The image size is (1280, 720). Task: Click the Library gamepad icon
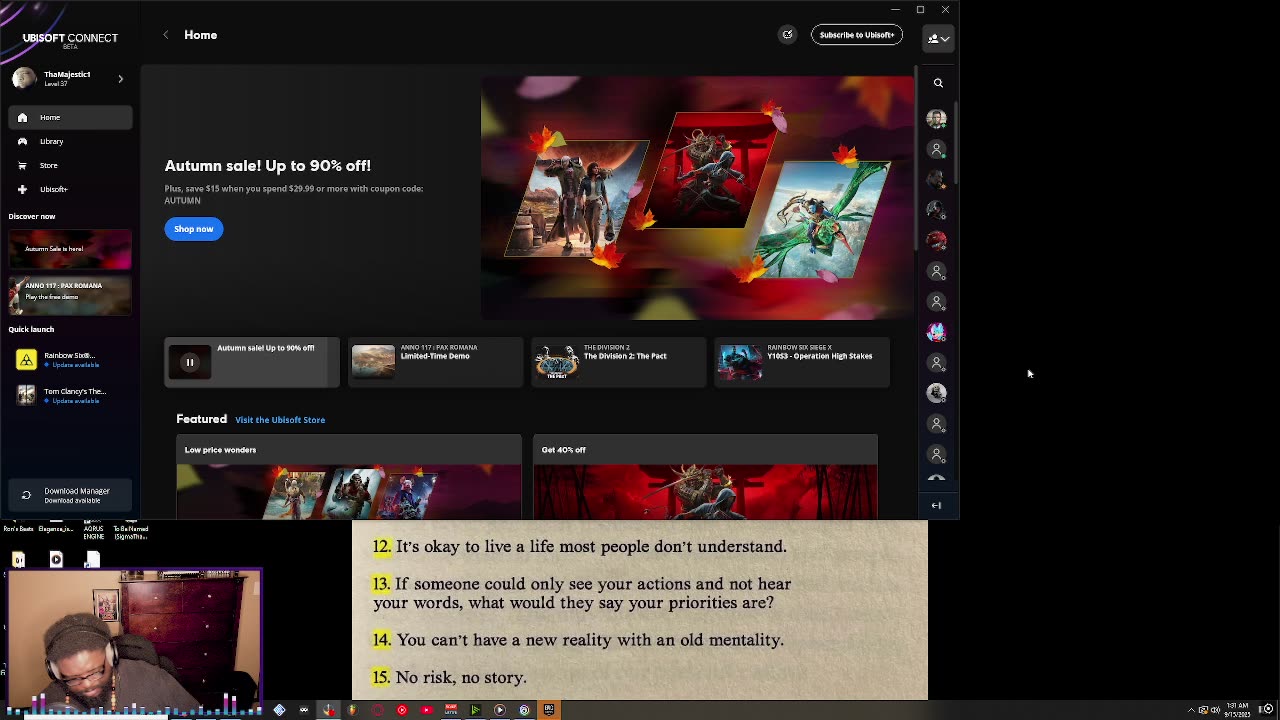click(22, 141)
